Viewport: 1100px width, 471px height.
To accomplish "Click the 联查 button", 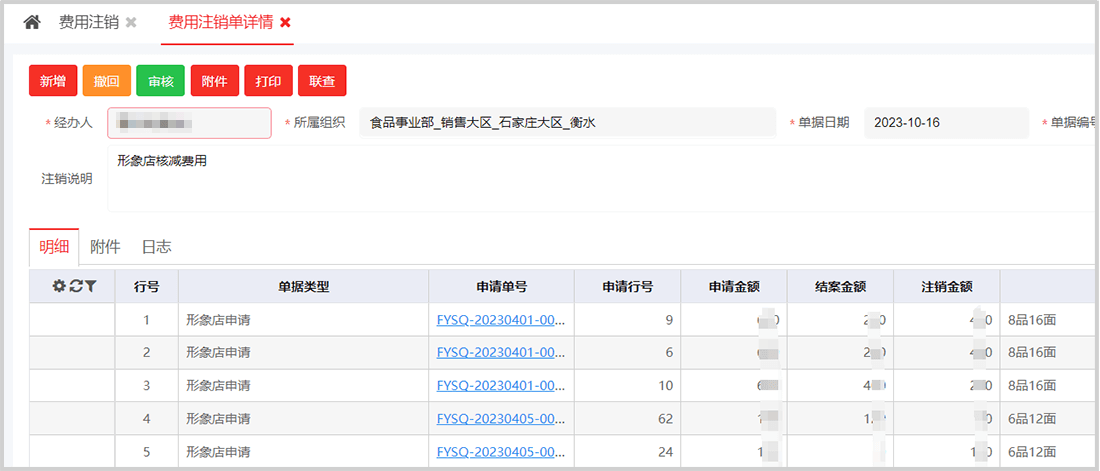I will (322, 81).
